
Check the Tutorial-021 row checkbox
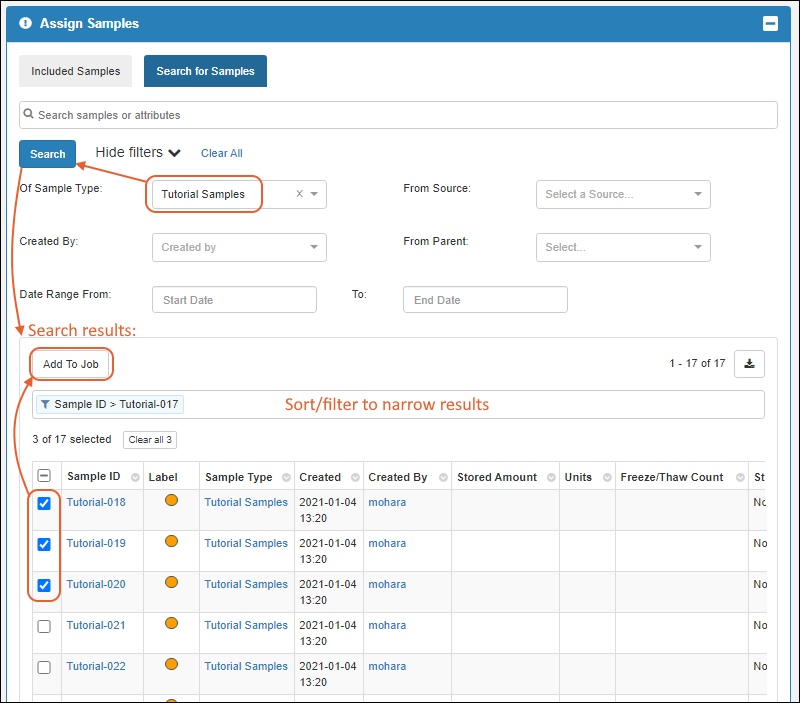click(x=44, y=626)
